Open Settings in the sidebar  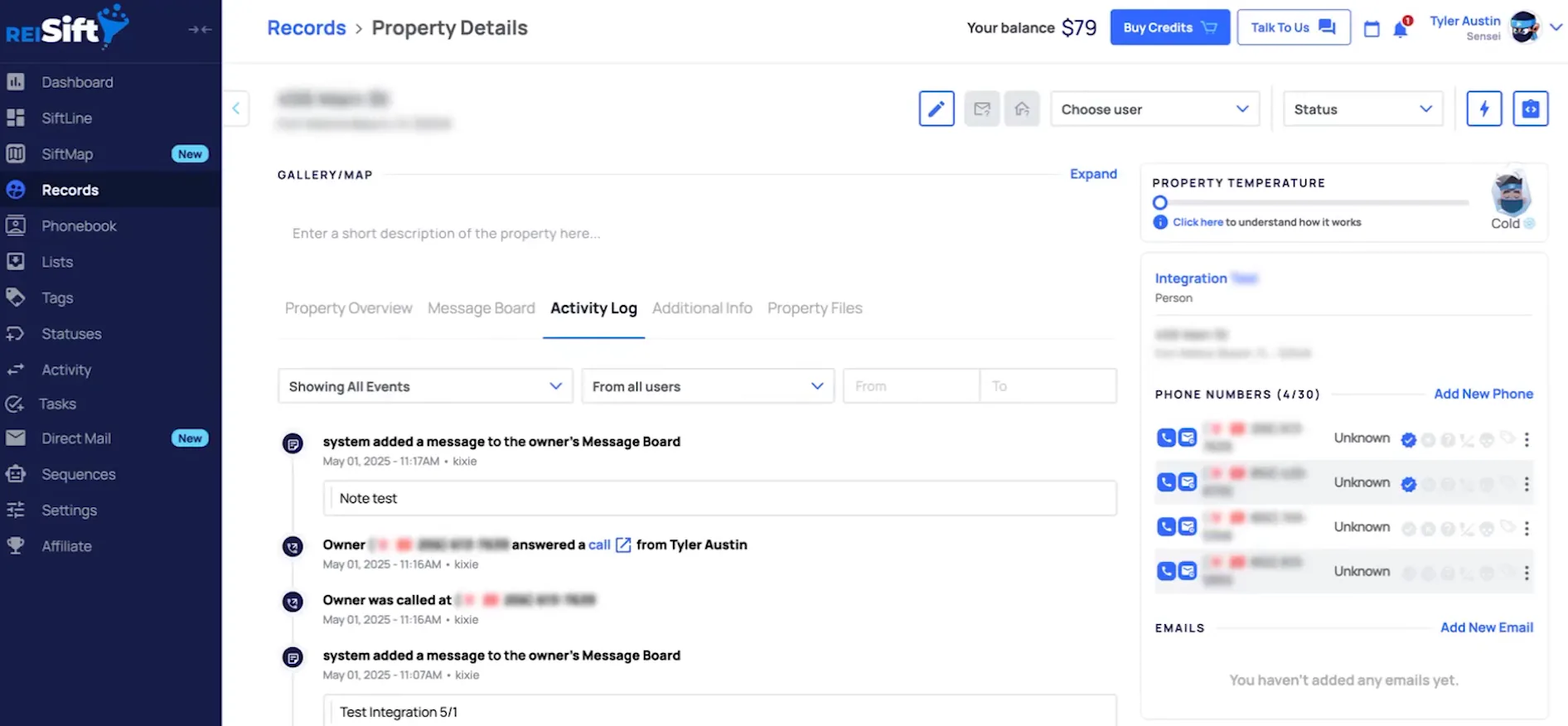click(69, 511)
